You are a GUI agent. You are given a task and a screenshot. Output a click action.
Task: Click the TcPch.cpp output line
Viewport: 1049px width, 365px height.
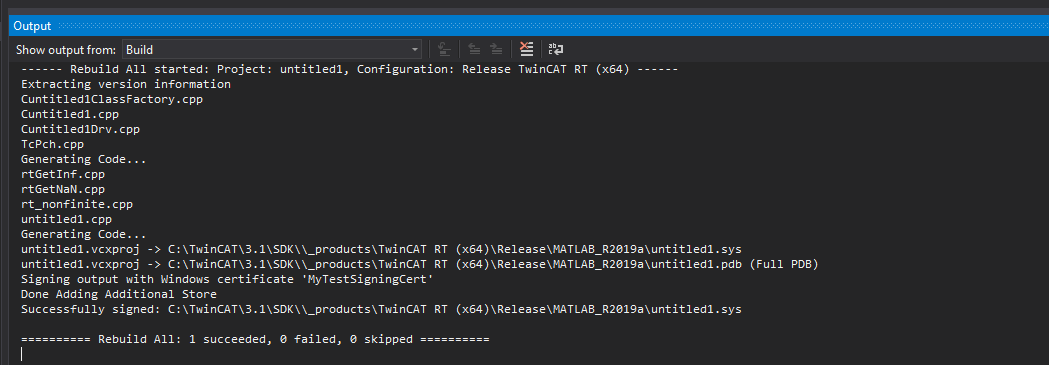click(52, 144)
